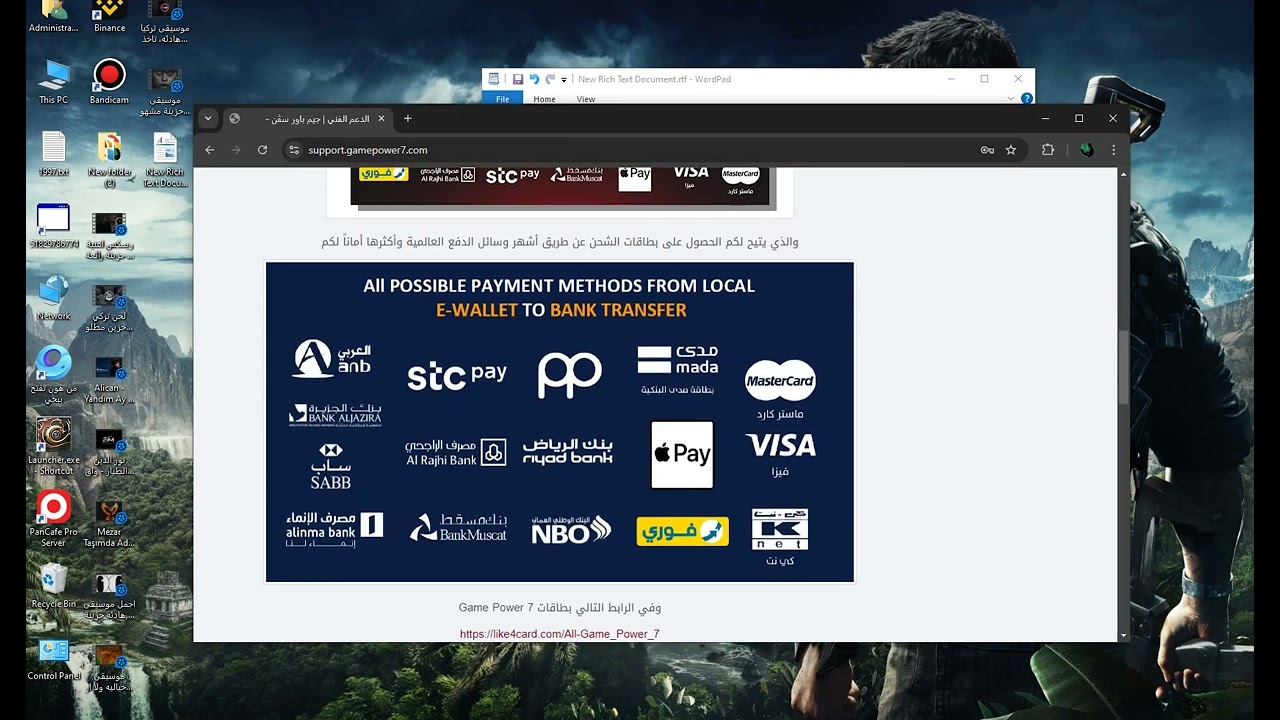This screenshot has height=720, width=1280.
Task: Open Chrome's forward navigation arrow
Action: [x=236, y=150]
